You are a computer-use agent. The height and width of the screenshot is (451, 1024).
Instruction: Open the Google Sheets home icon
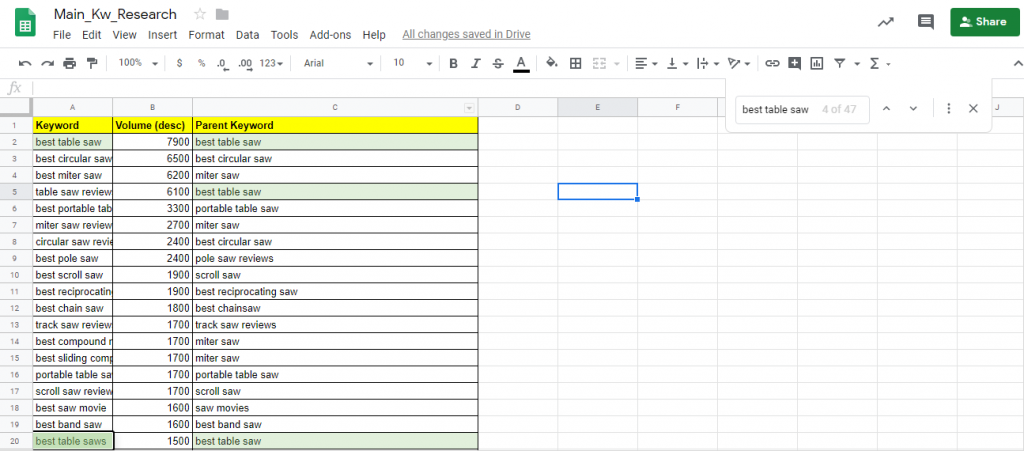point(25,23)
